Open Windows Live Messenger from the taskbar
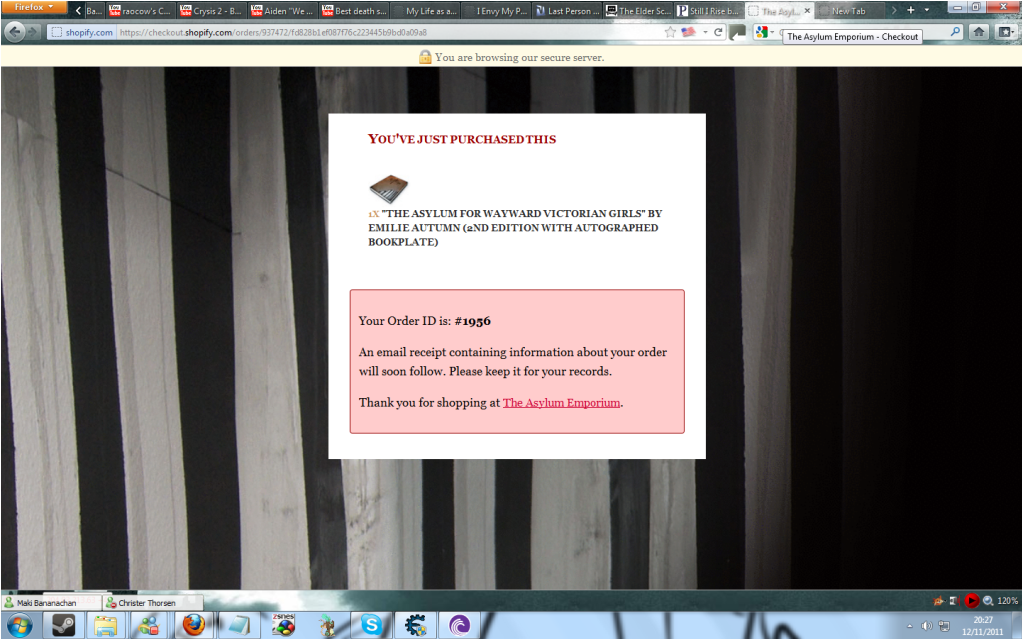This screenshot has height=640, width=1023. tap(149, 626)
